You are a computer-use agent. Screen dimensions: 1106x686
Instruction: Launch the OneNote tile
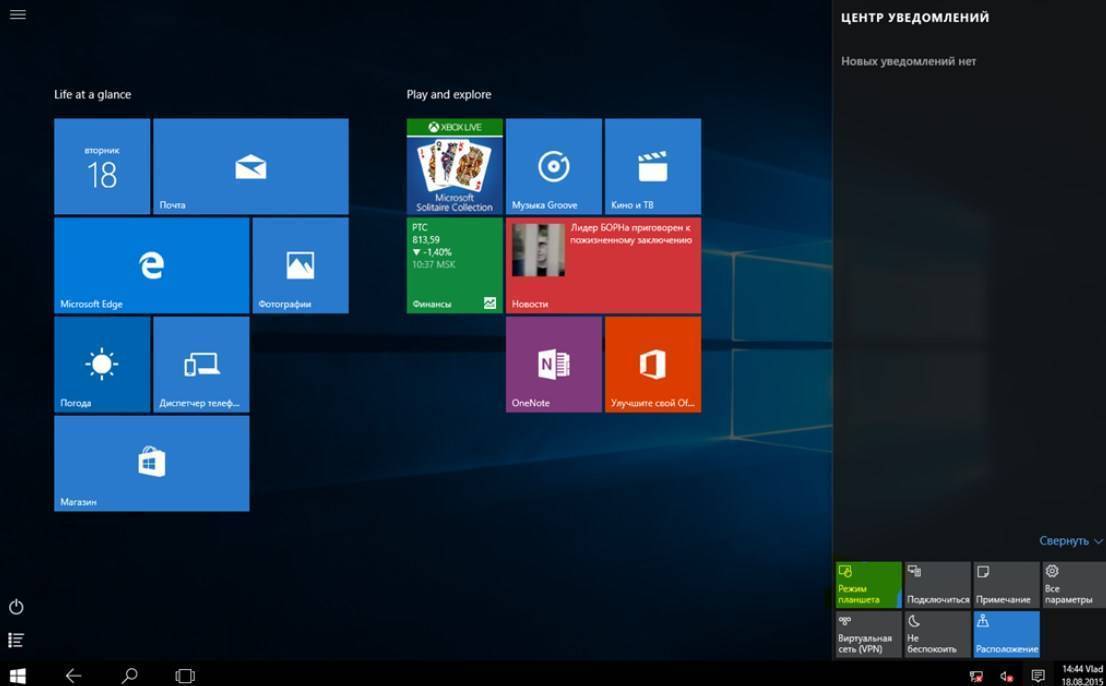(x=553, y=364)
